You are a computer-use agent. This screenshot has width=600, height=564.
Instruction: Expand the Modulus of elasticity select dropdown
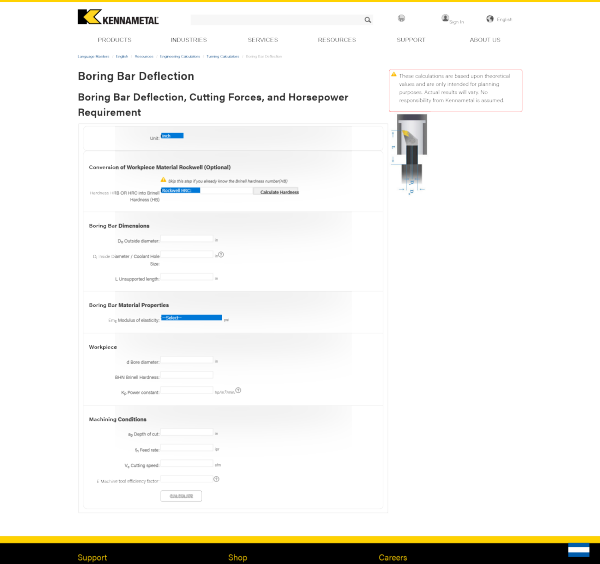tap(190, 318)
